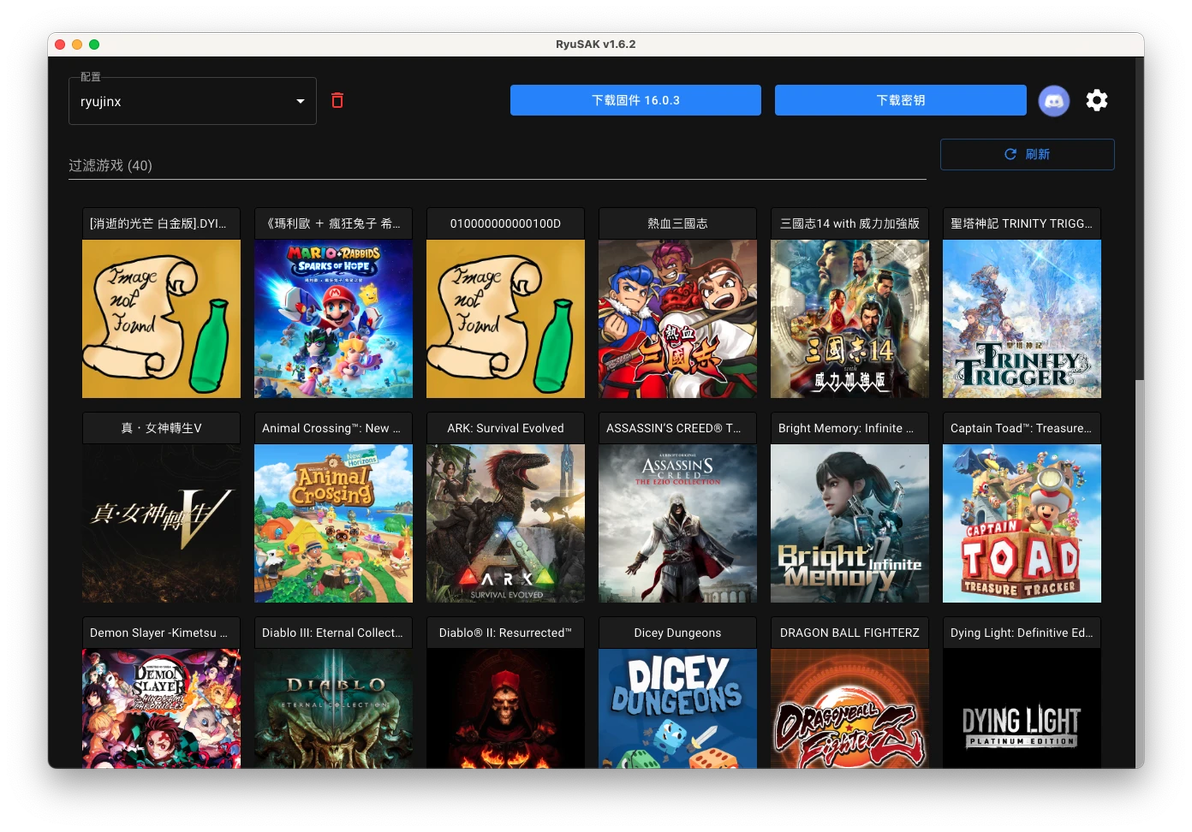
Task: Open settings with the gear icon
Action: [x=1096, y=100]
